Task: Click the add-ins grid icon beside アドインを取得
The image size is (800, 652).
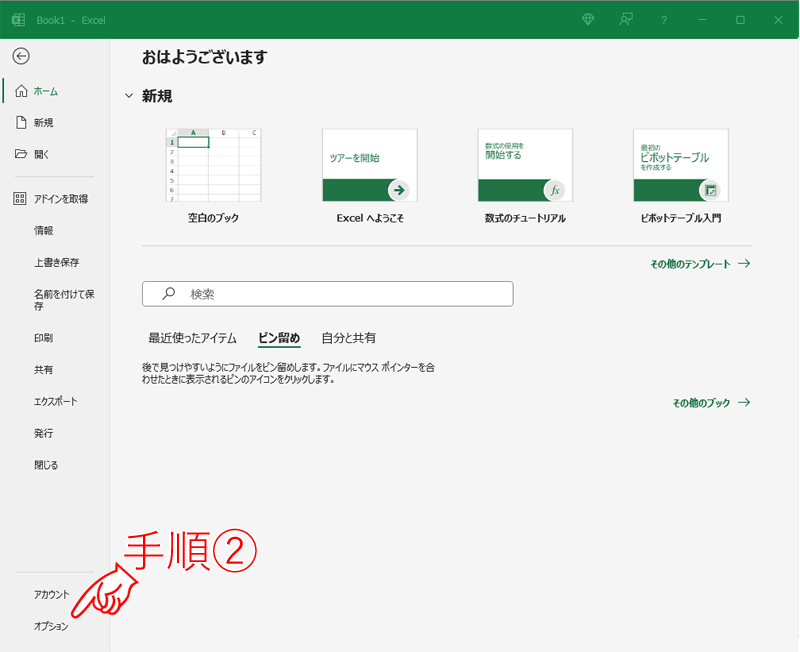Action: (x=20, y=198)
